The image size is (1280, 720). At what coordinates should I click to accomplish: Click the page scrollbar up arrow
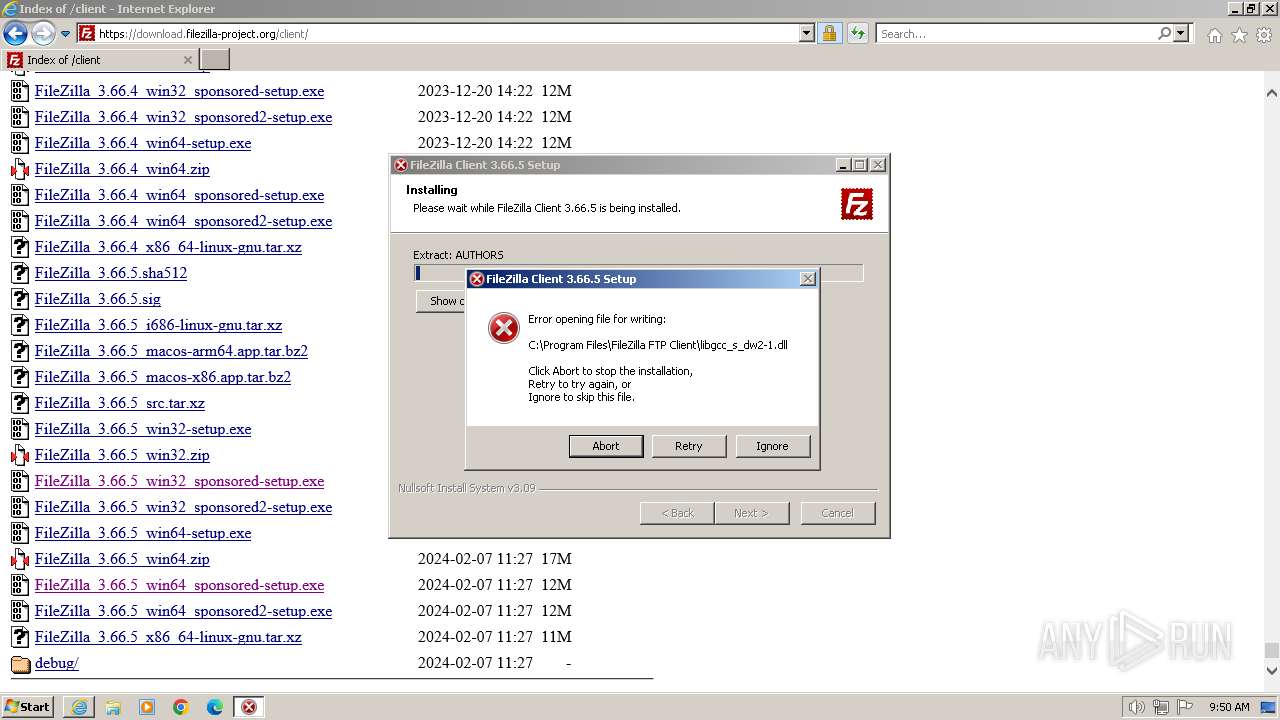tap(1271, 93)
